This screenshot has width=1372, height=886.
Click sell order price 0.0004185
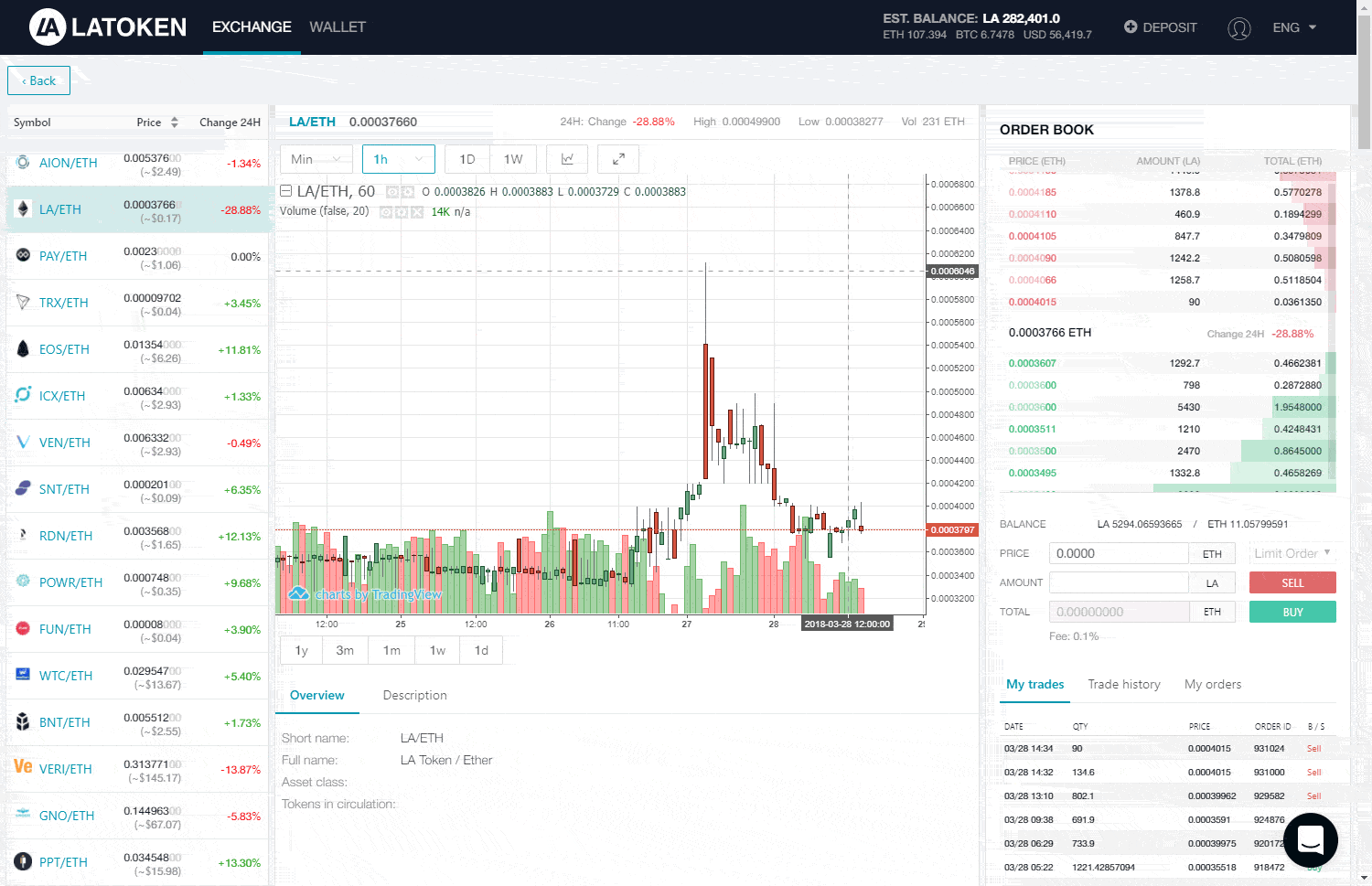(1033, 193)
